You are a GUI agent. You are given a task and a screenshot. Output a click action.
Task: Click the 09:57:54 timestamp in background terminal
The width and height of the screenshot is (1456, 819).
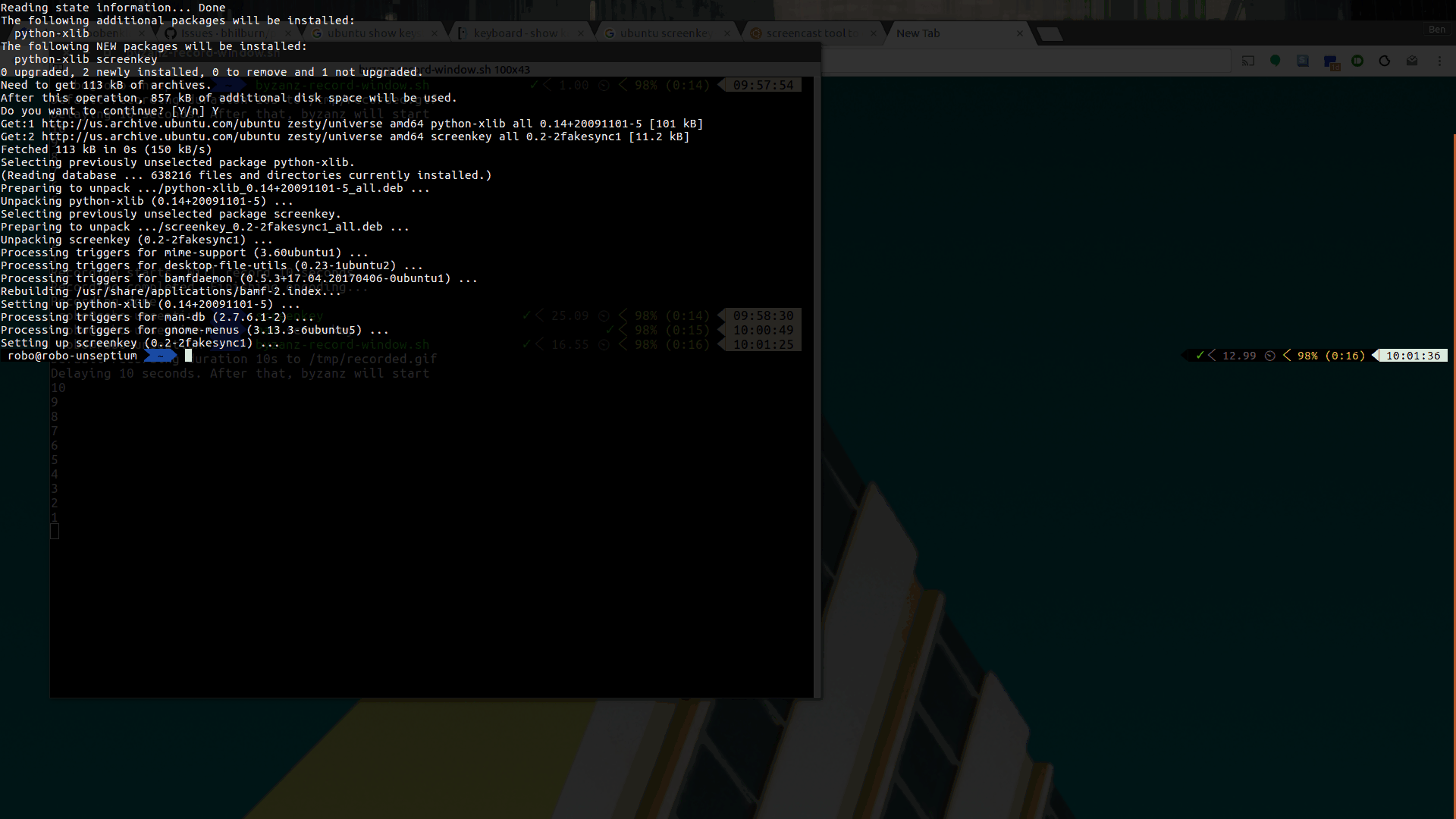763,85
